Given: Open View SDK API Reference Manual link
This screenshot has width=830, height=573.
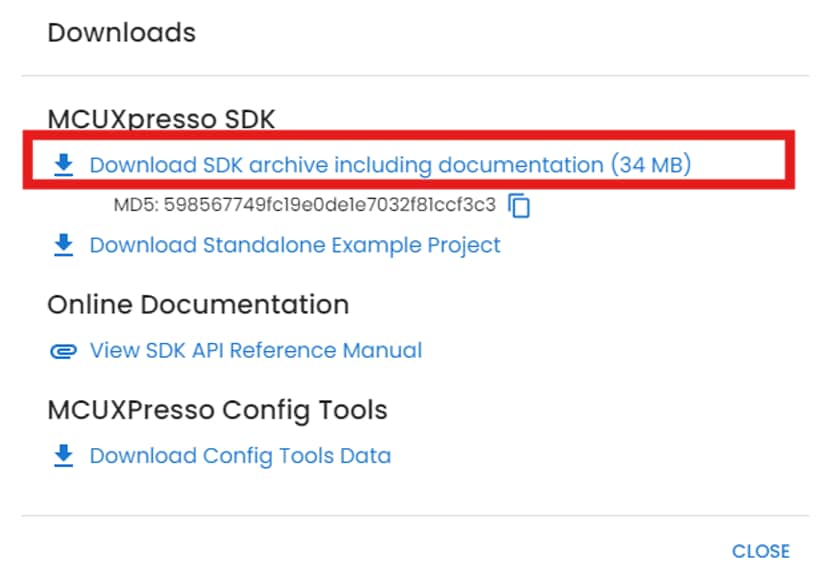Looking at the screenshot, I should [255, 351].
